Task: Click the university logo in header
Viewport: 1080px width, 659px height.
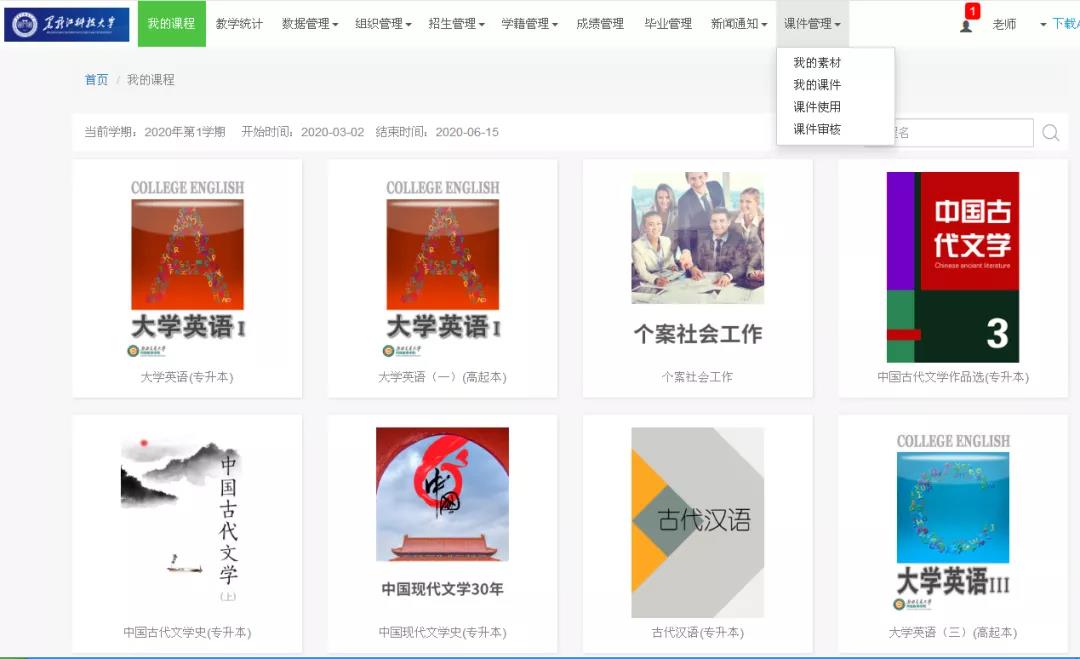Action: 67,24
